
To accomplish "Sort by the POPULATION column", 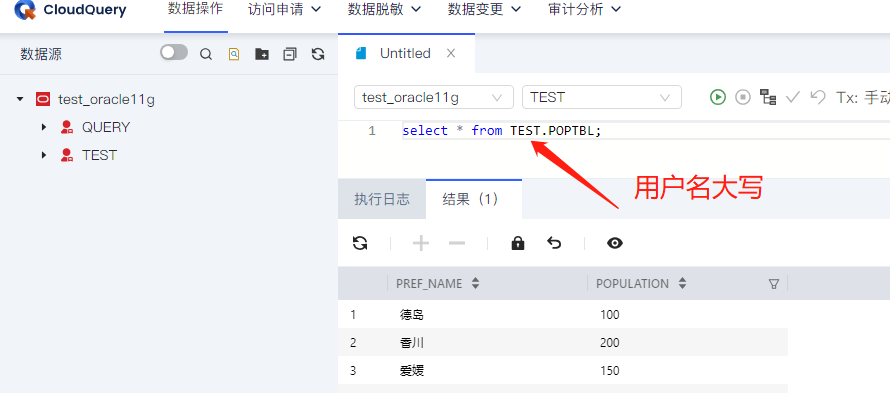I will (682, 283).
